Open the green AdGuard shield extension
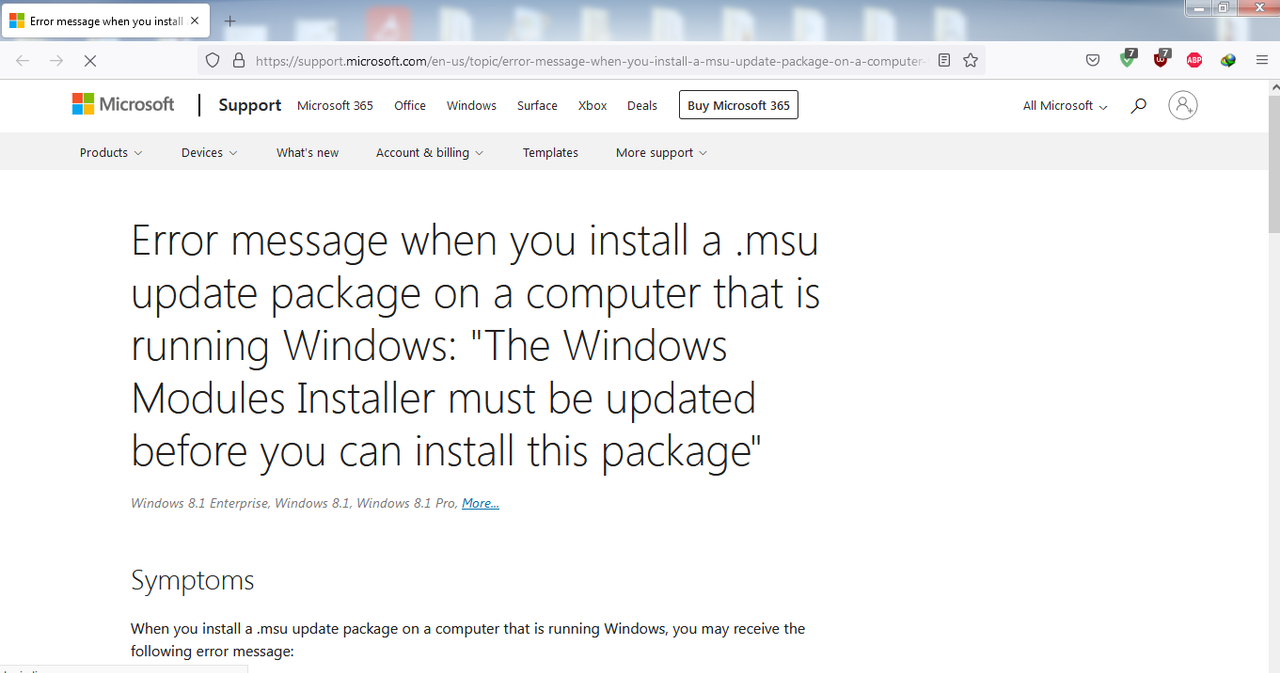This screenshot has height=673, width=1280. [x=1128, y=59]
